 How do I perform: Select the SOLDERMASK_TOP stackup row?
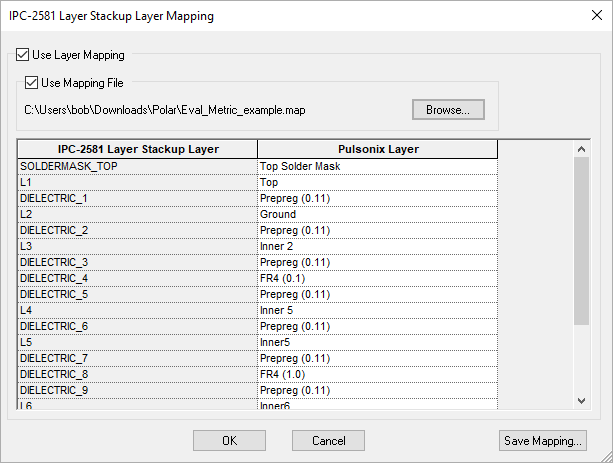(x=137, y=166)
